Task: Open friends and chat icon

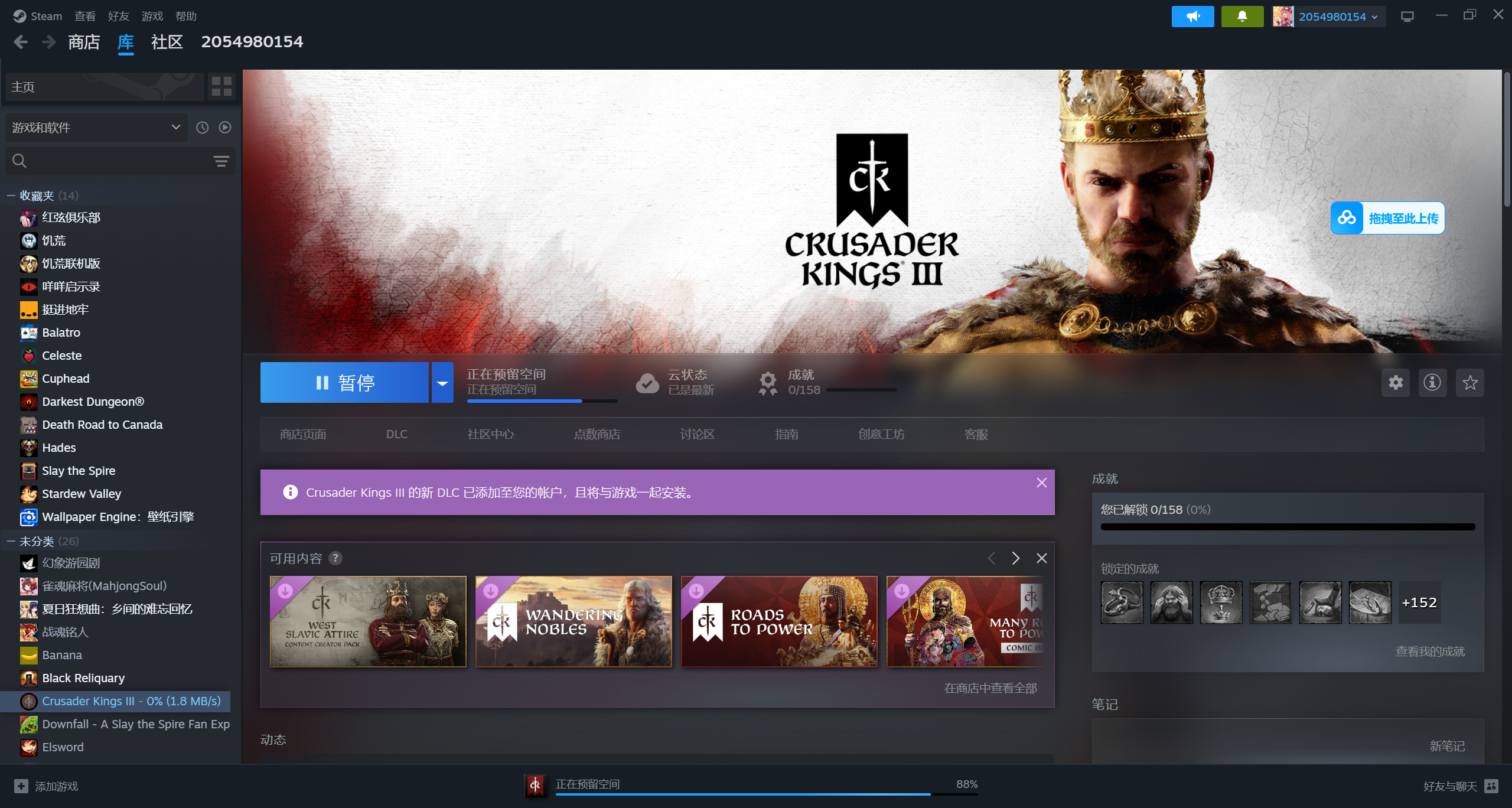Action: (x=1491, y=786)
